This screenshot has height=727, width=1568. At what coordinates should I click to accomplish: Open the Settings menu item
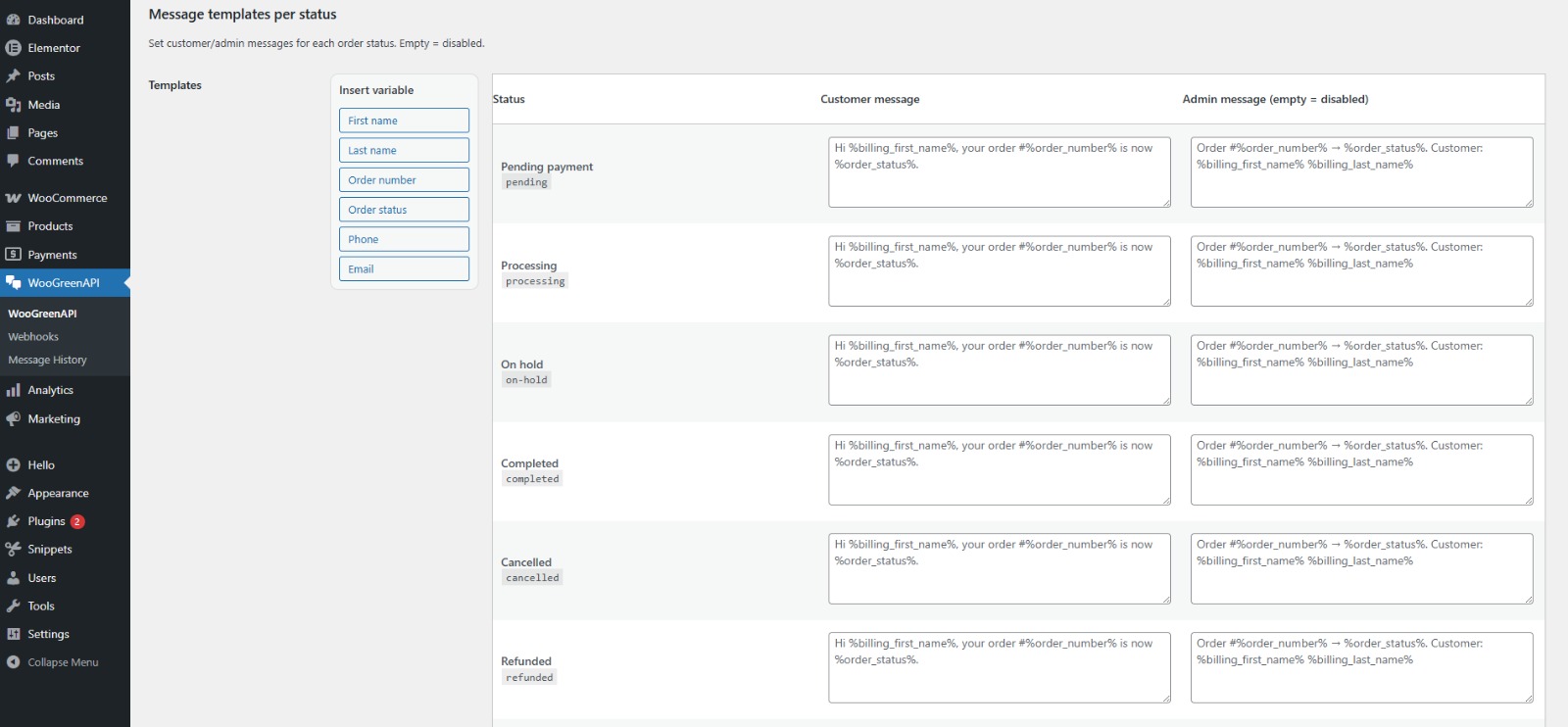(48, 635)
